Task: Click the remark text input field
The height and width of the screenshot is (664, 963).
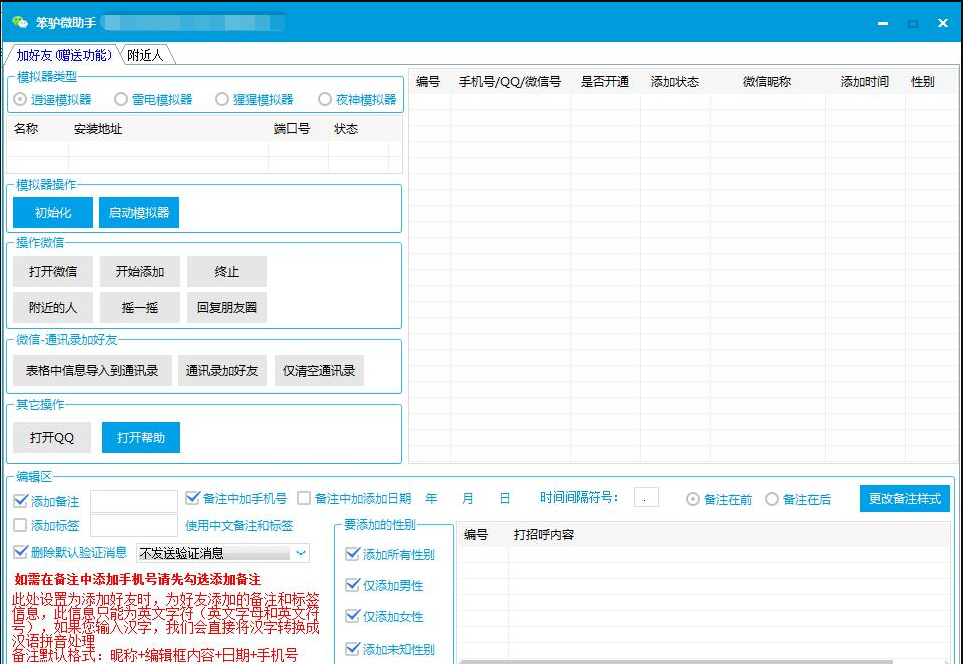Action: click(x=134, y=501)
